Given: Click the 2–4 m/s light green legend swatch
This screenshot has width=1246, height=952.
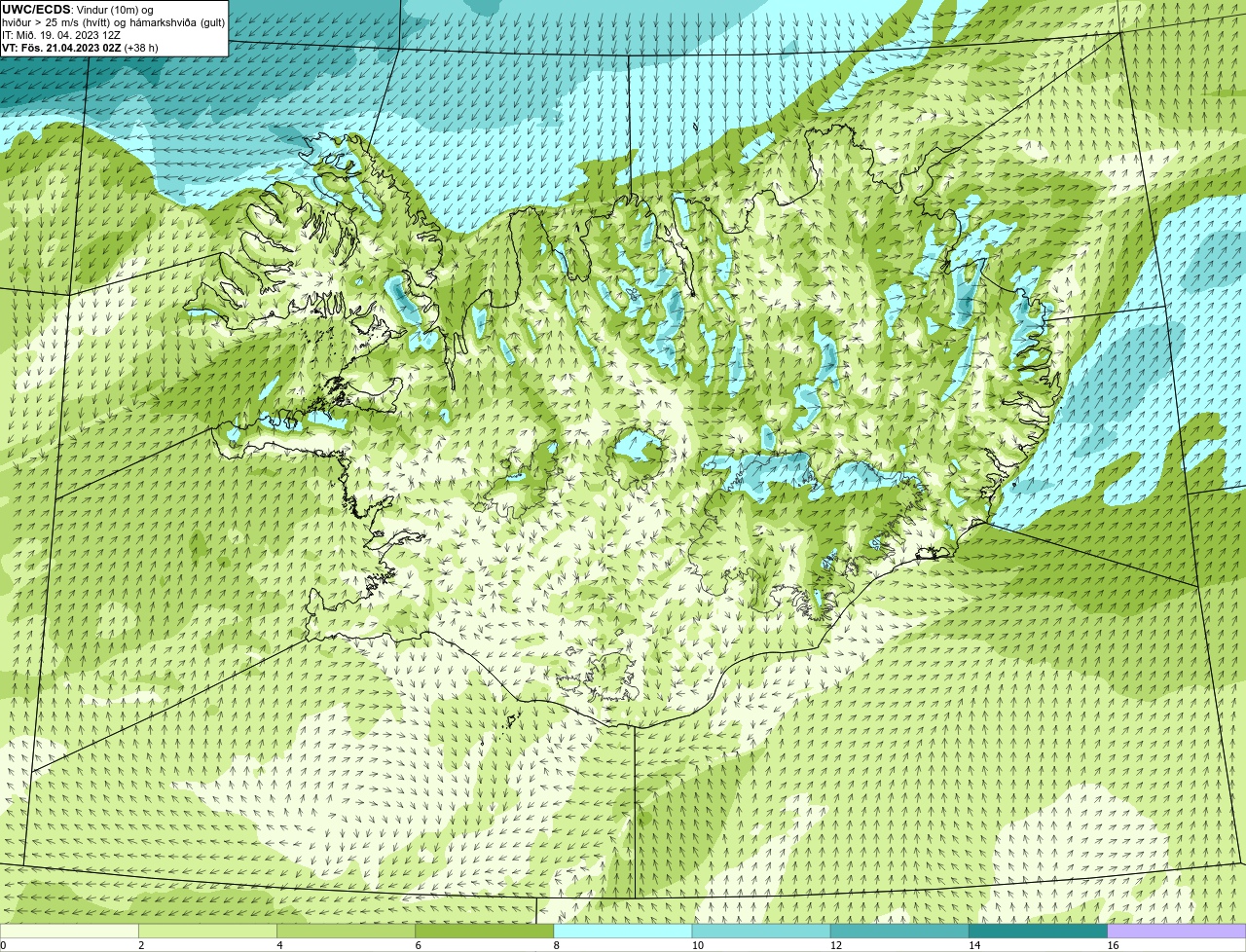Looking at the screenshot, I should tap(208, 931).
